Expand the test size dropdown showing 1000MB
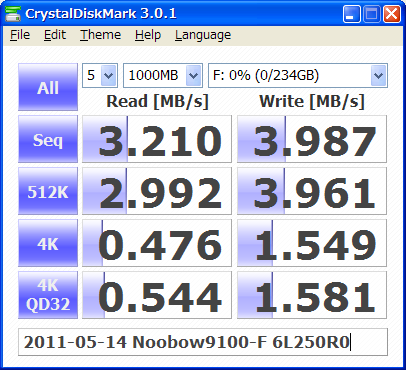 click(x=163, y=75)
